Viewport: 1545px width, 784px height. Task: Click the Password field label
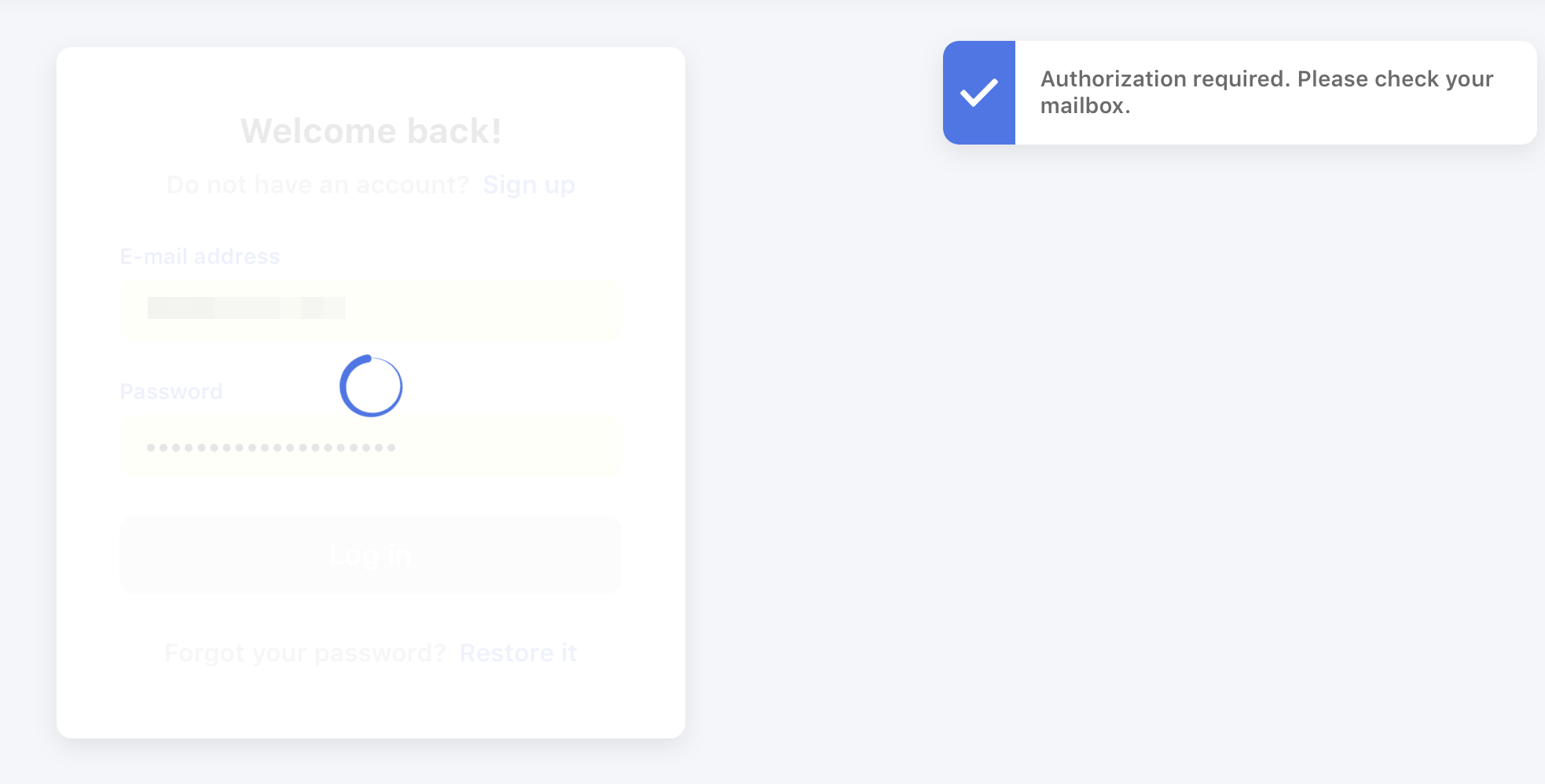[171, 391]
